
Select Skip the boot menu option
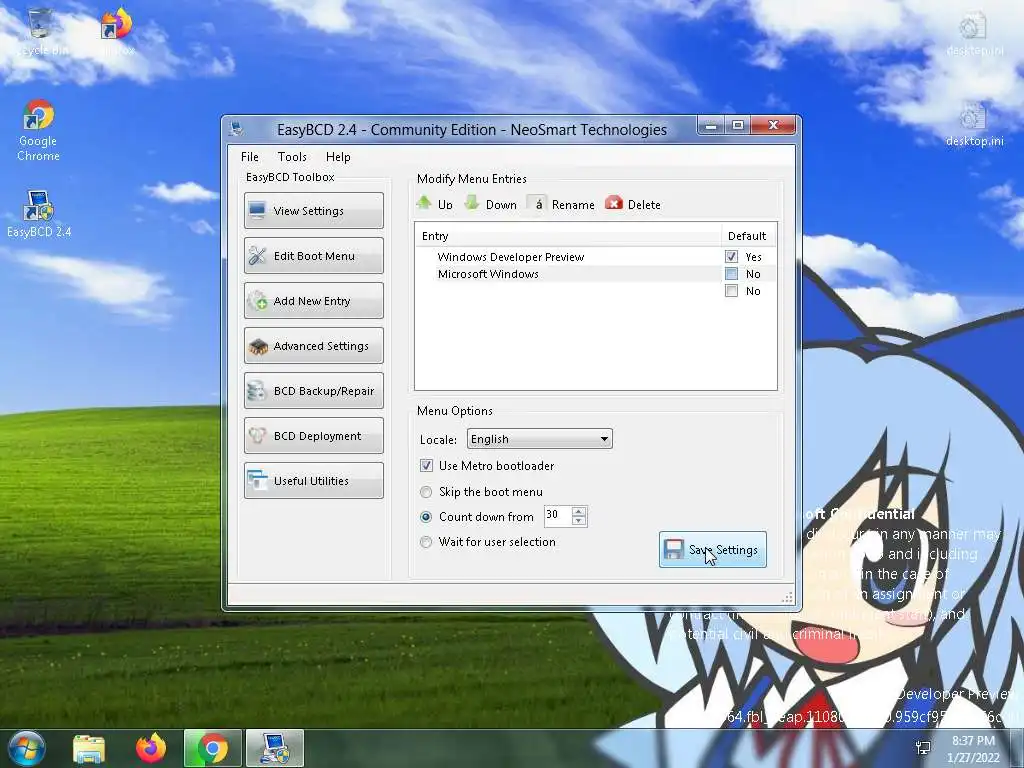(426, 492)
